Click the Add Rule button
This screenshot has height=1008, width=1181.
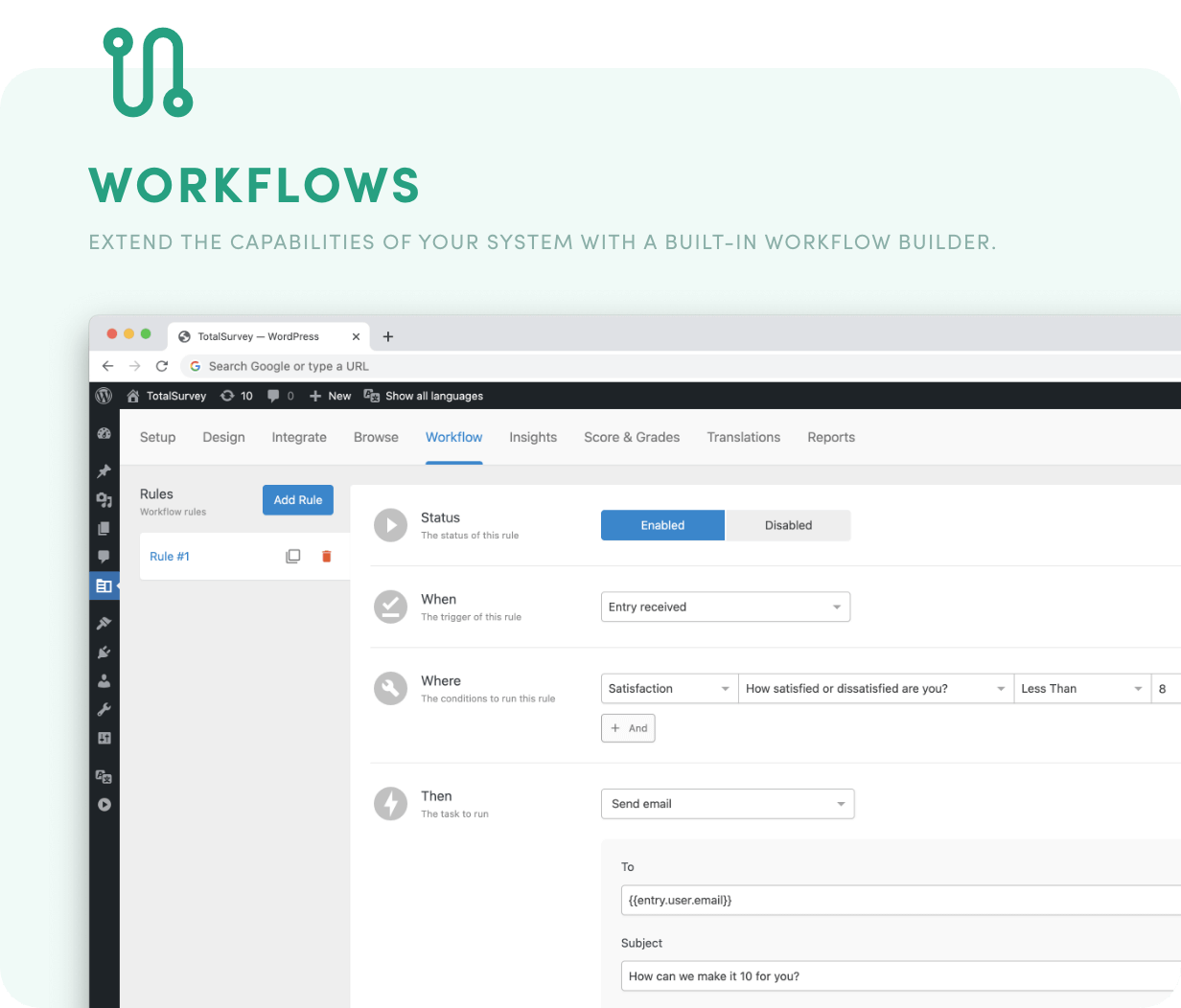click(x=298, y=500)
